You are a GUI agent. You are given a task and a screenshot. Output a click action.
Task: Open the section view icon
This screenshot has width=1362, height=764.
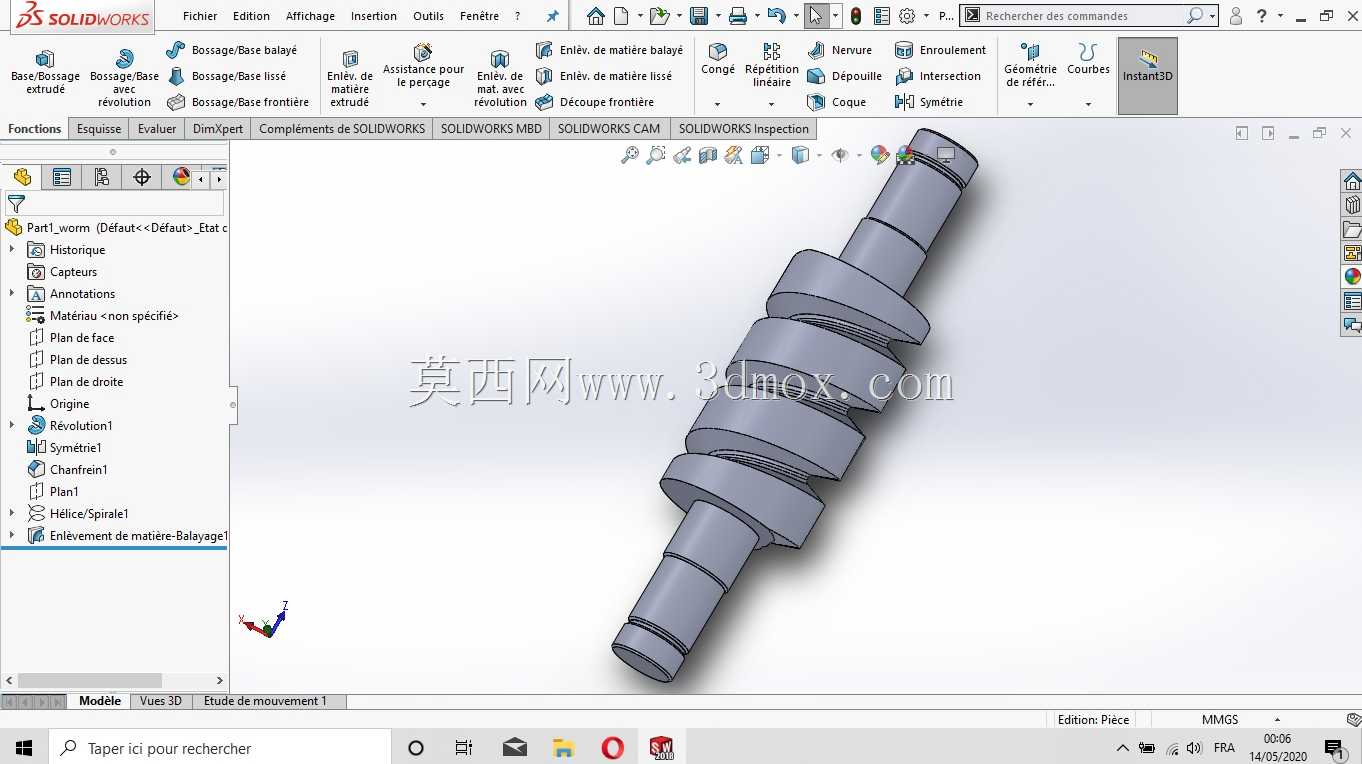coord(708,155)
